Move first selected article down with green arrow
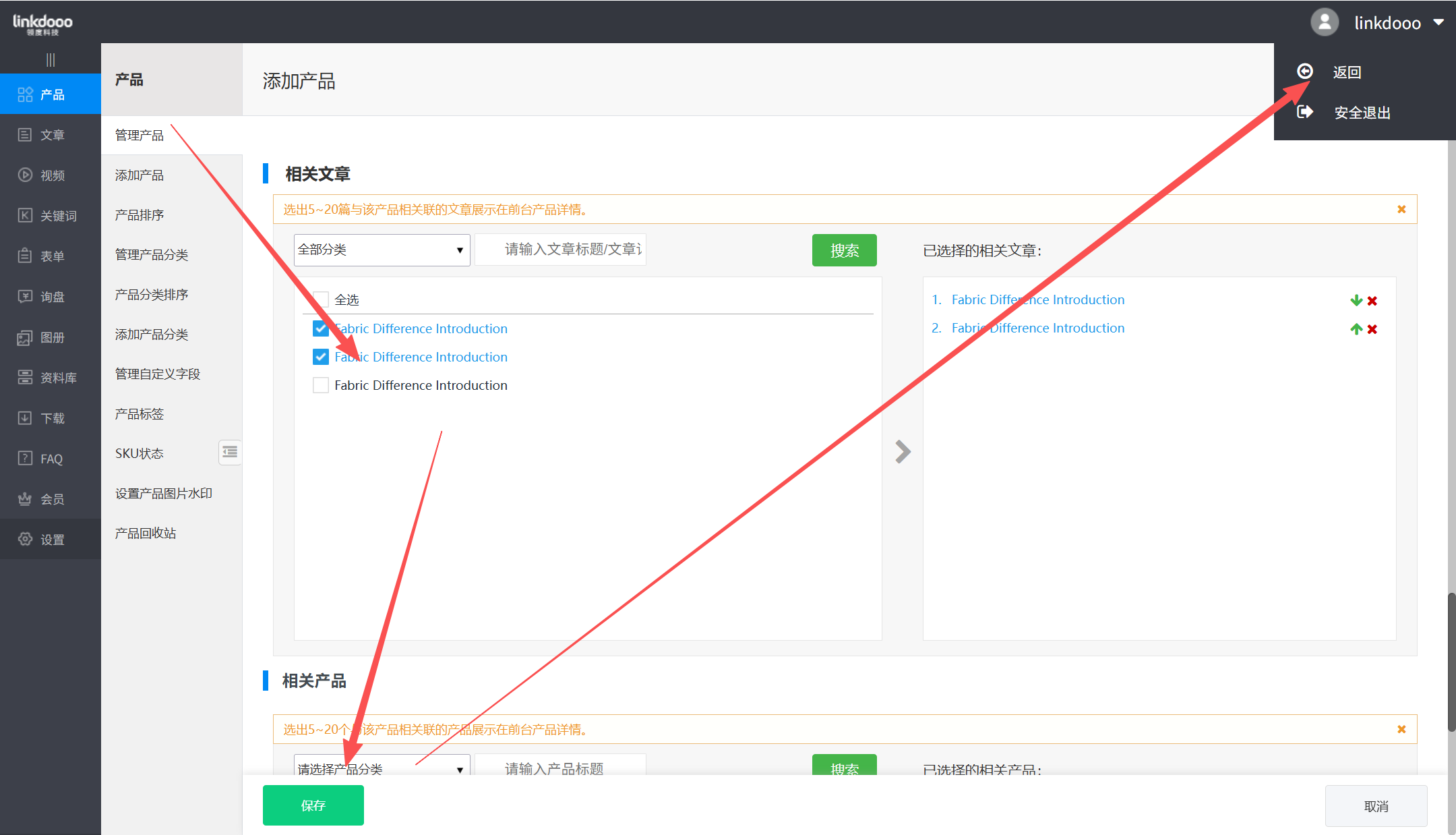Screen dimensions: 1456x835 tap(1356, 301)
